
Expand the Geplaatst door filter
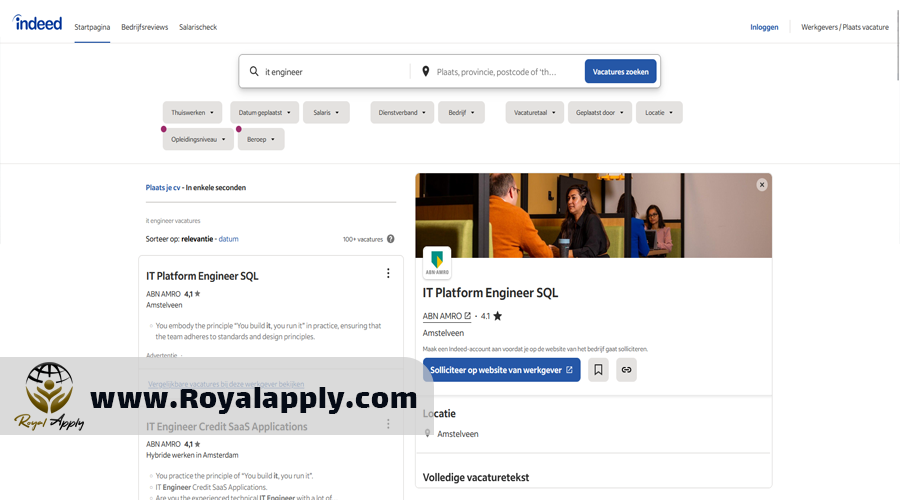[x=600, y=113]
